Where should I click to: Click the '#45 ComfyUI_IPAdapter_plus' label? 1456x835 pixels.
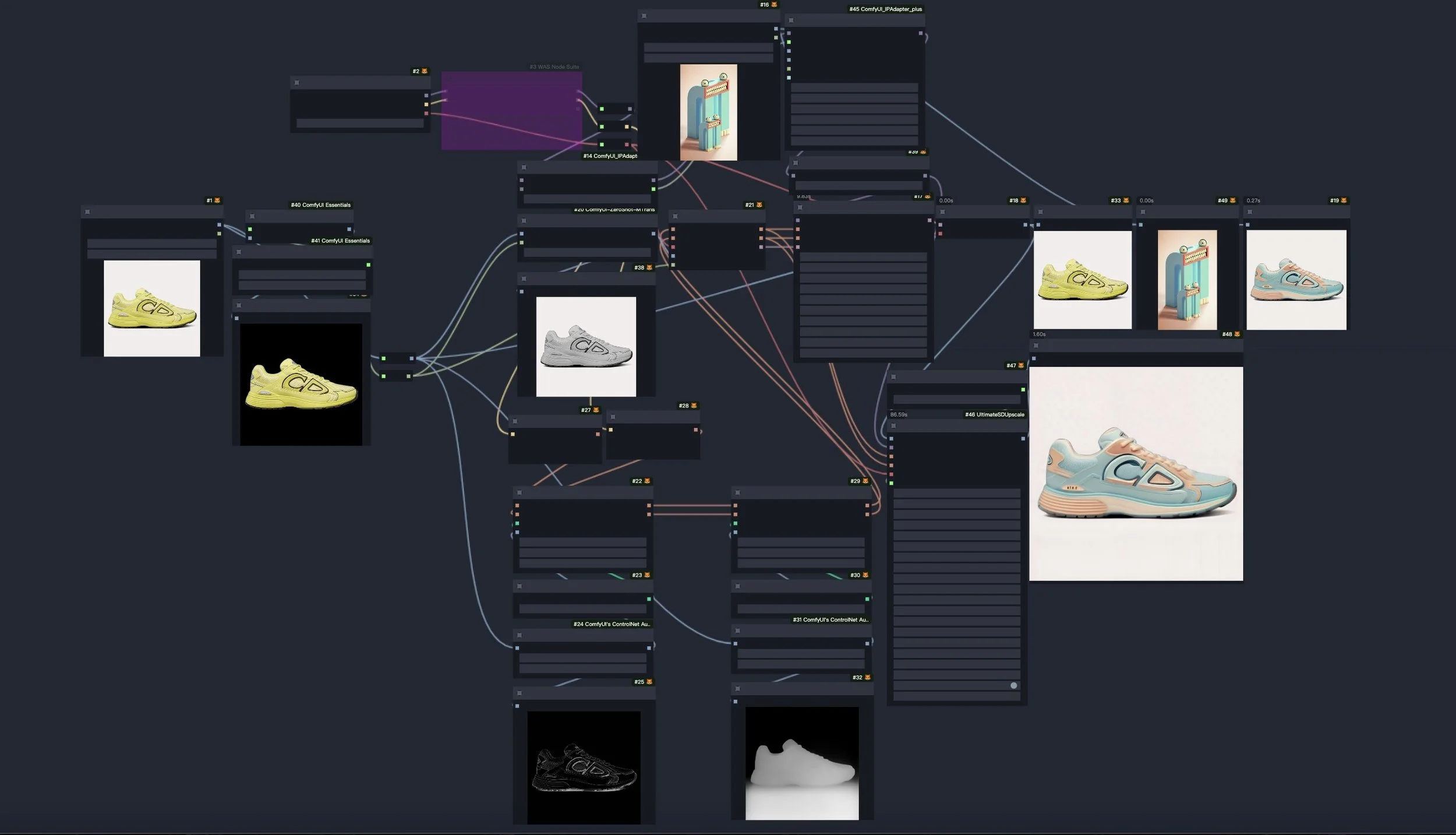click(885, 9)
